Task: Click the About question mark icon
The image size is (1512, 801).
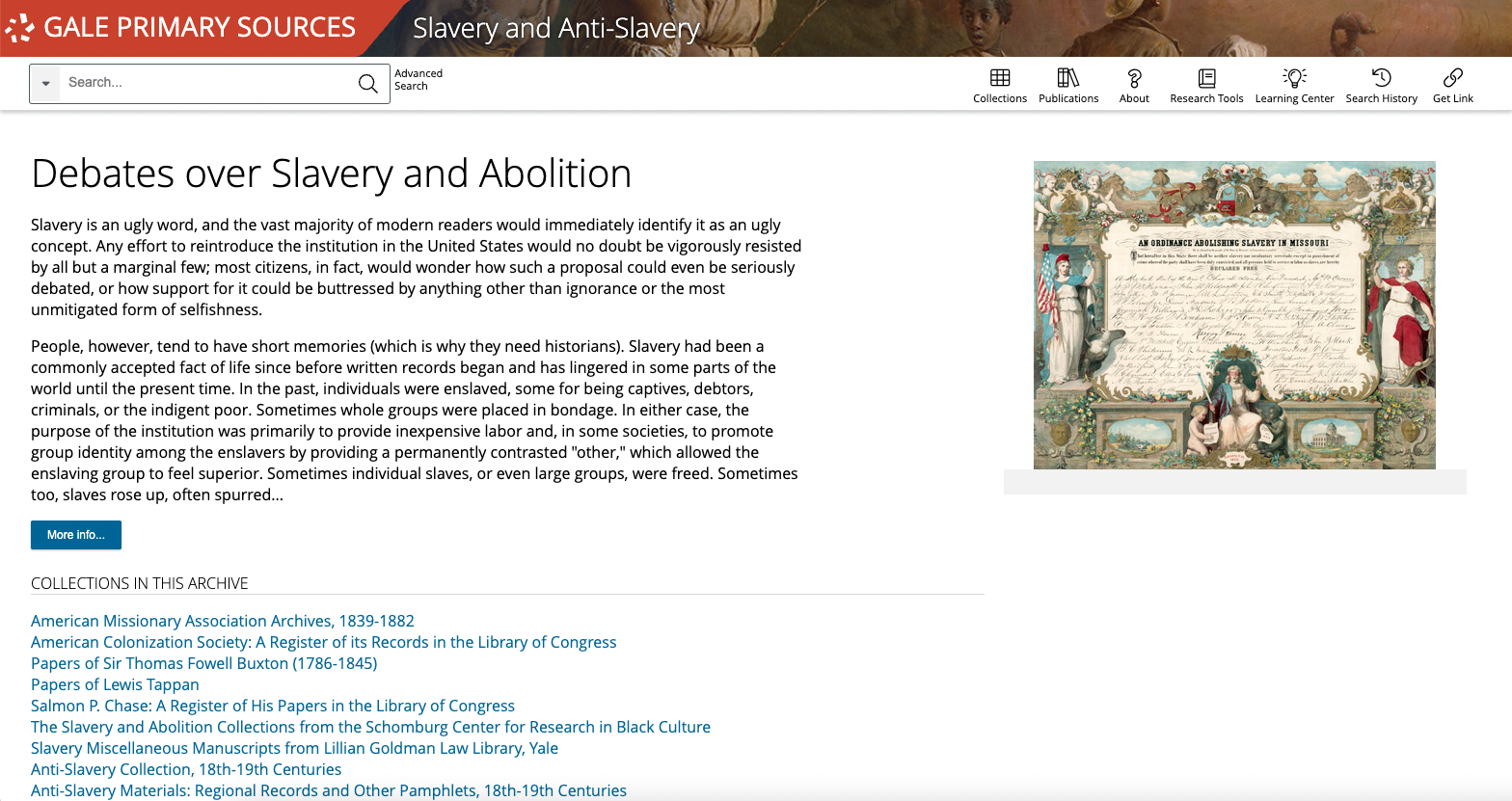Action: pyautogui.click(x=1134, y=78)
